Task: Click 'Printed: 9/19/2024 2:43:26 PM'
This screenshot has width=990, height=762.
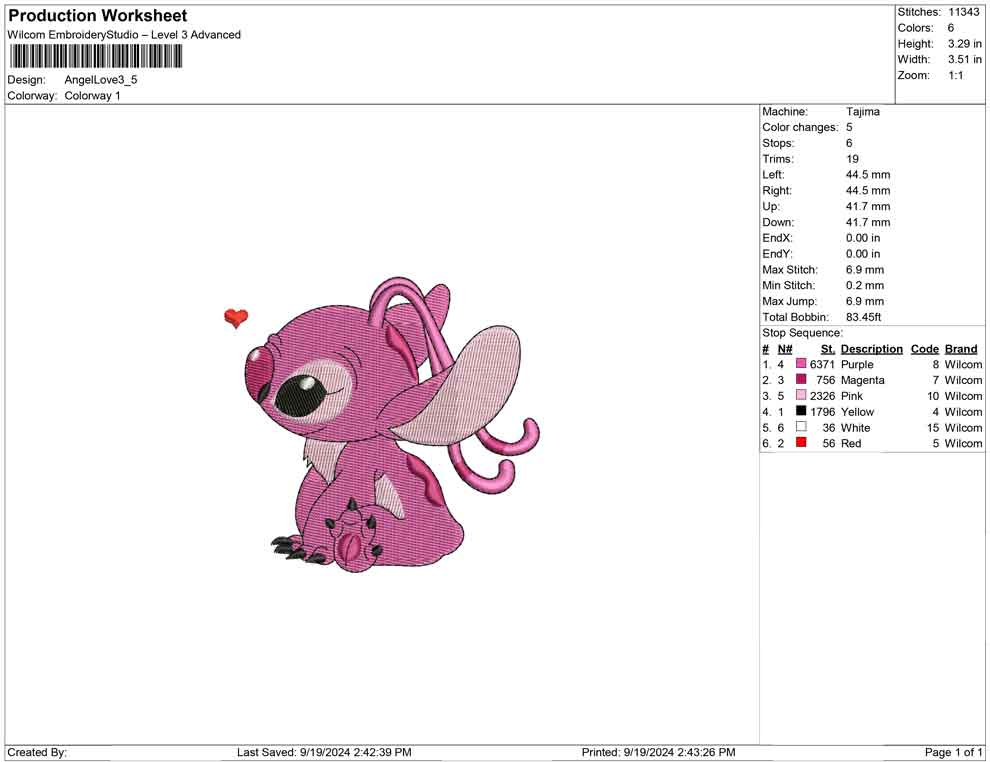Action: pyautogui.click(x=658, y=752)
